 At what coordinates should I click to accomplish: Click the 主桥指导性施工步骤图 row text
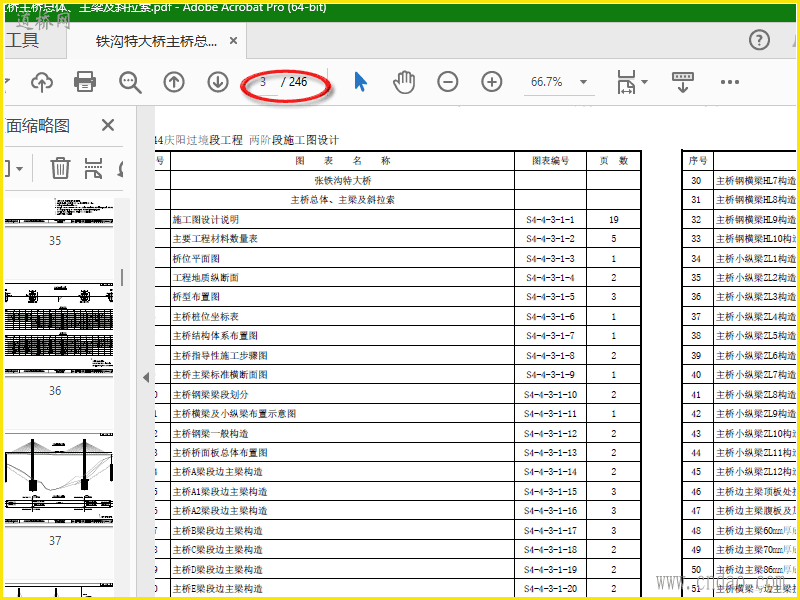click(x=220, y=355)
